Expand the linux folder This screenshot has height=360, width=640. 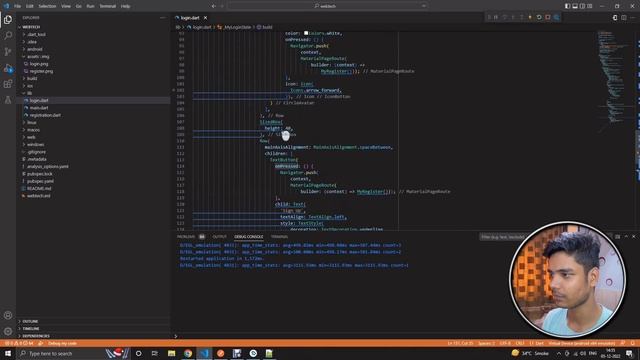[x=32, y=122]
